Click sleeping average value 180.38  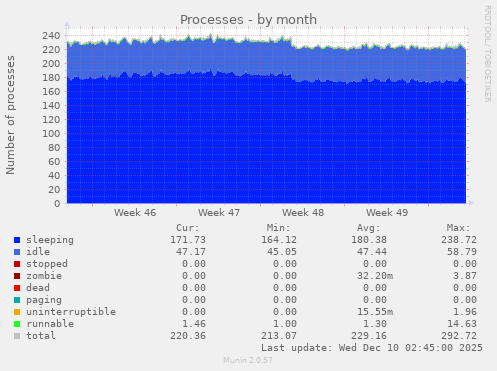pos(369,240)
